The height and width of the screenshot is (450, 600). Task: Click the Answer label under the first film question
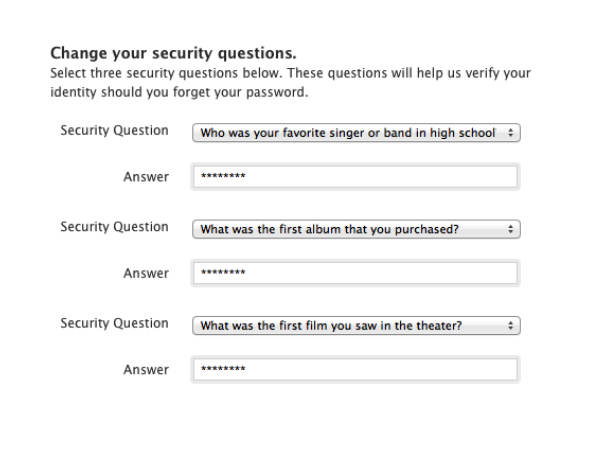coord(146,370)
